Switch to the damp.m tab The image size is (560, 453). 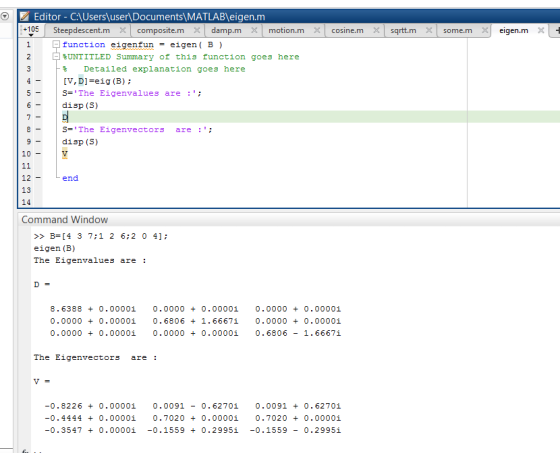pos(226,30)
